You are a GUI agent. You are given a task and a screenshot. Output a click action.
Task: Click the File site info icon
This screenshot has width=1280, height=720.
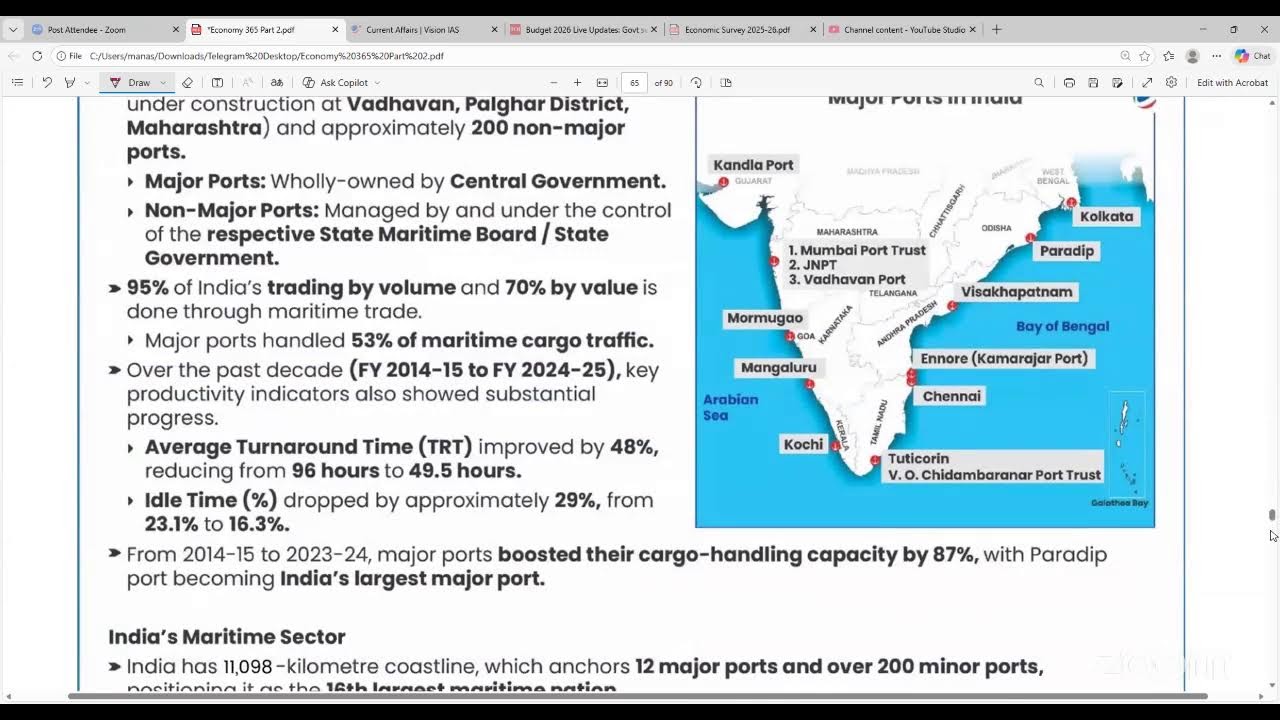point(69,56)
